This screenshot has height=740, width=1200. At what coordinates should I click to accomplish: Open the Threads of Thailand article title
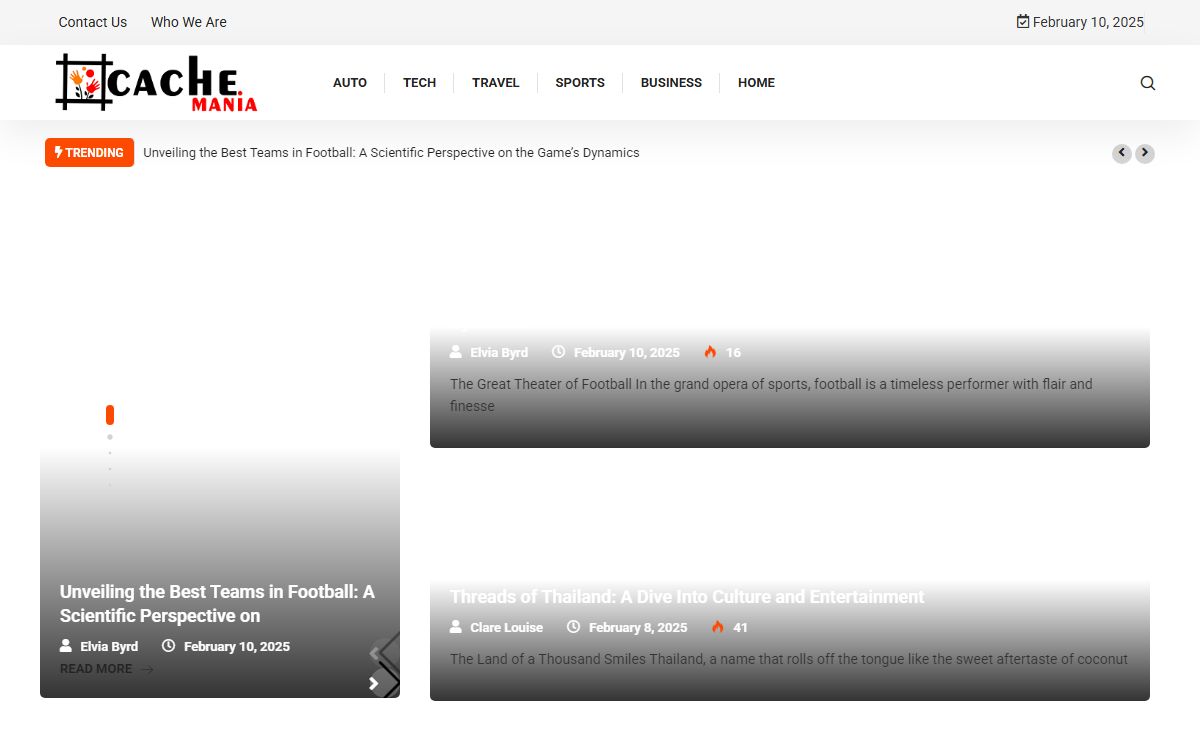pyautogui.click(x=687, y=597)
